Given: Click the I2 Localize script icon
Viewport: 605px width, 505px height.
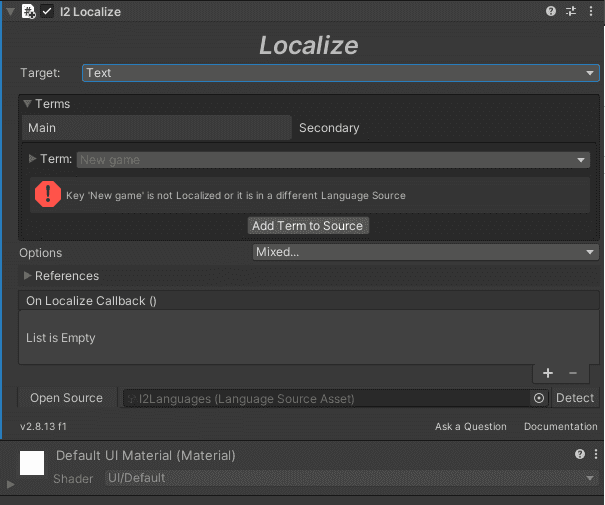Looking at the screenshot, I should pyautogui.click(x=28, y=12).
